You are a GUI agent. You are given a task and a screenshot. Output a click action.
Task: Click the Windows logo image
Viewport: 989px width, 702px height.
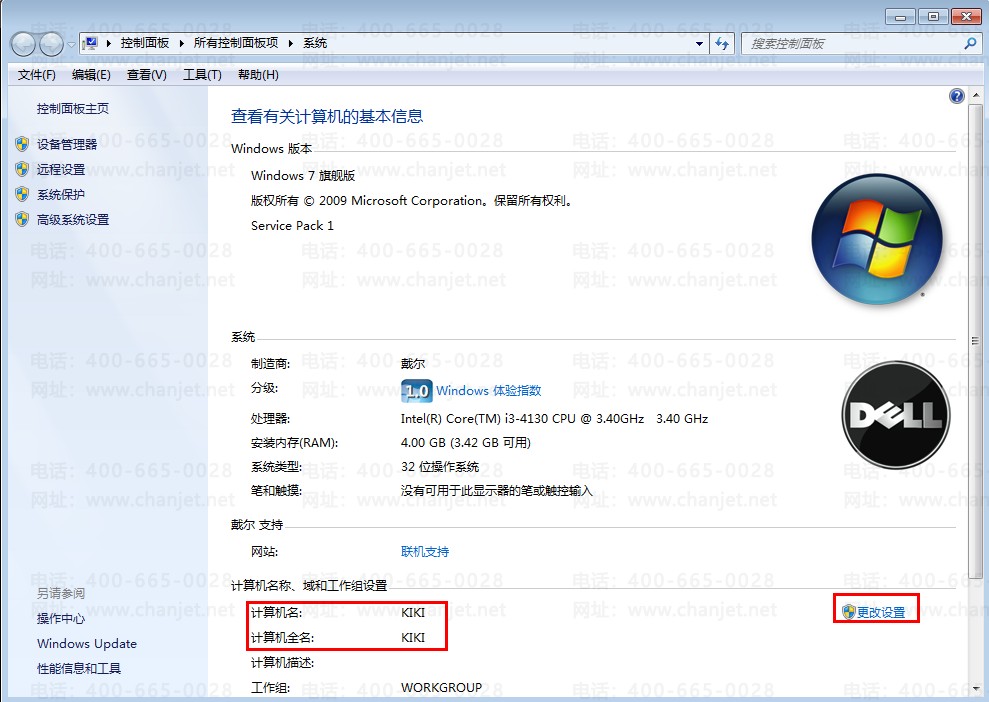coord(877,239)
